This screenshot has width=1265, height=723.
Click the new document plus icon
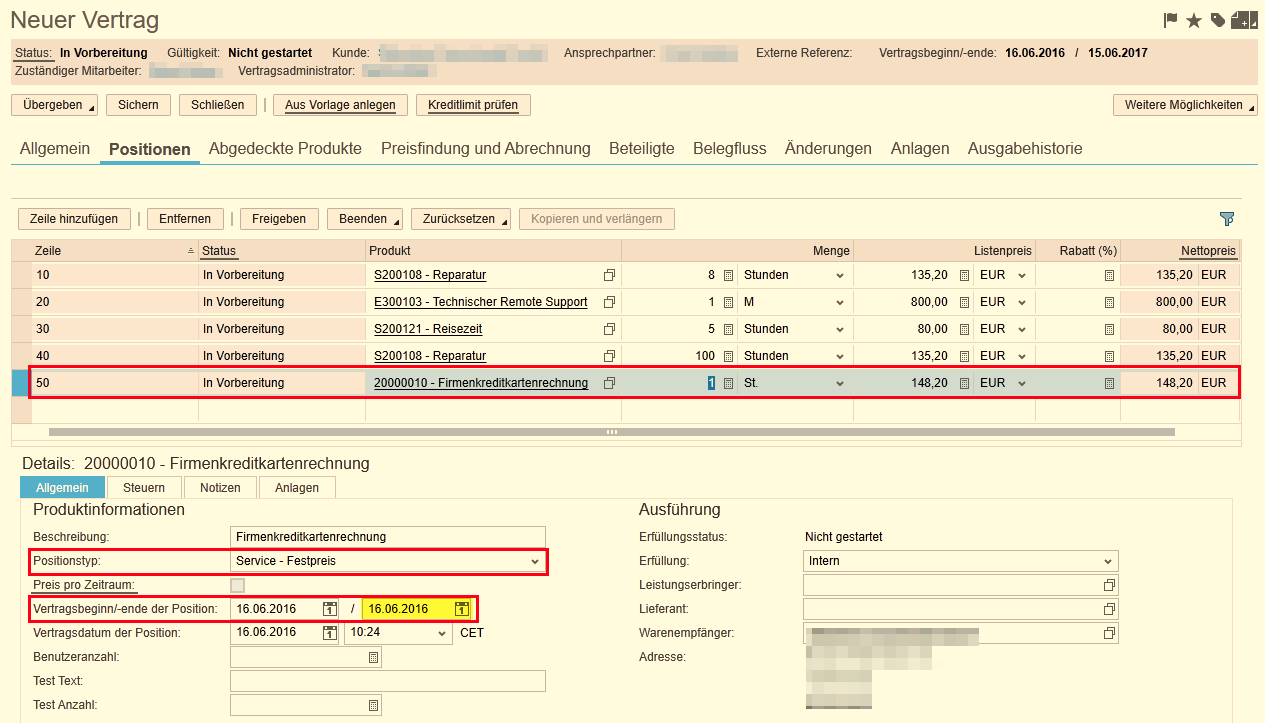(x=1243, y=20)
